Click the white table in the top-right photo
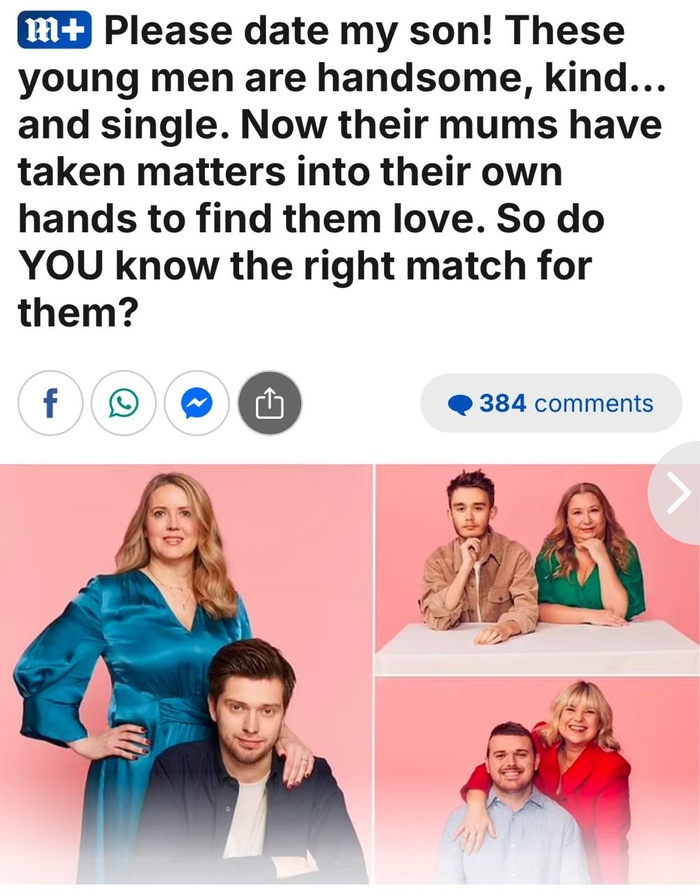Viewport: 700px width, 895px height. [537, 648]
